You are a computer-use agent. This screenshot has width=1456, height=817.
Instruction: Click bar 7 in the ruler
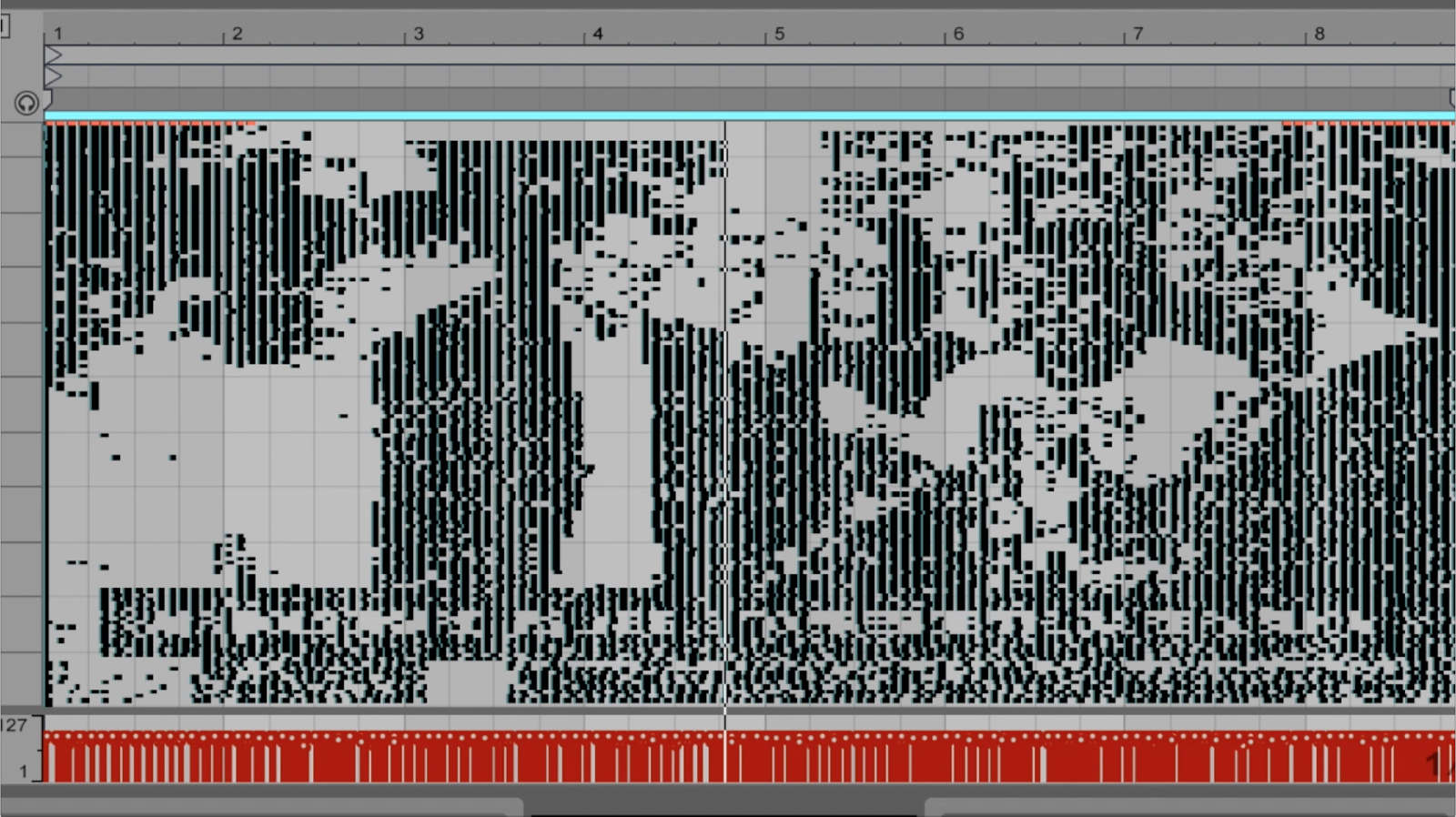1137,34
